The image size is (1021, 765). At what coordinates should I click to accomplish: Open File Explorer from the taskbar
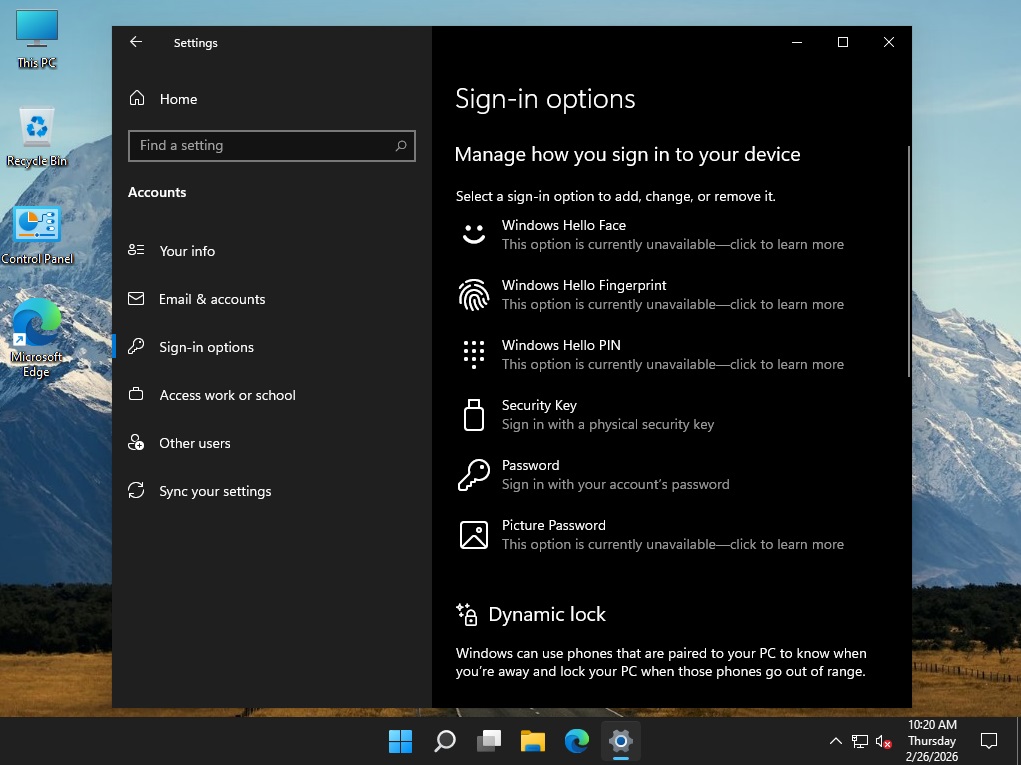click(x=533, y=741)
